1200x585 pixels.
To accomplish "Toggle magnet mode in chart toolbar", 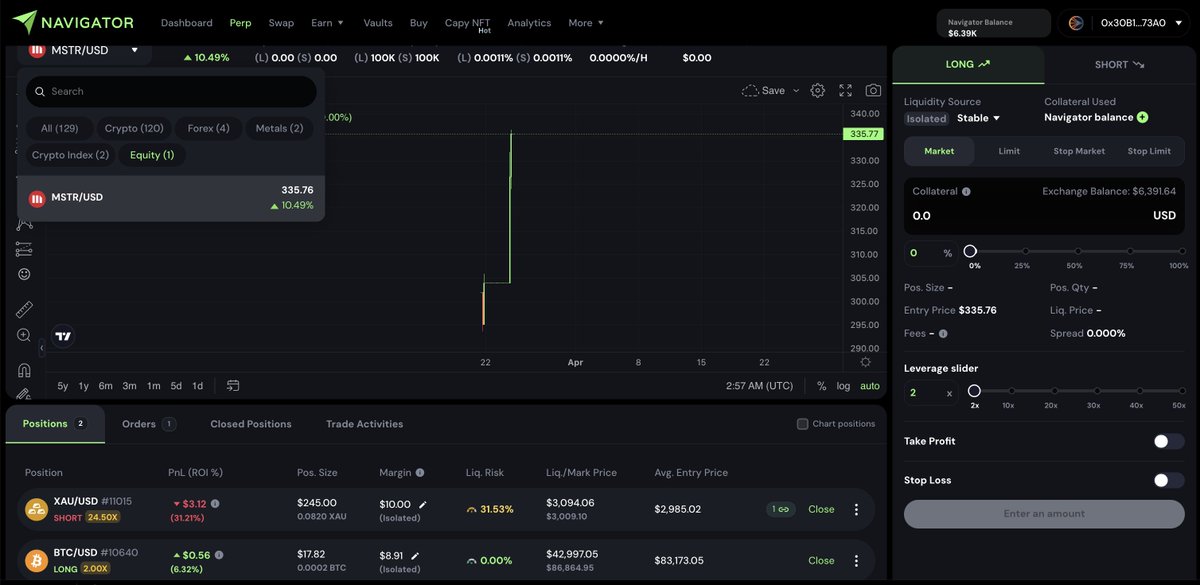I will 24,369.
